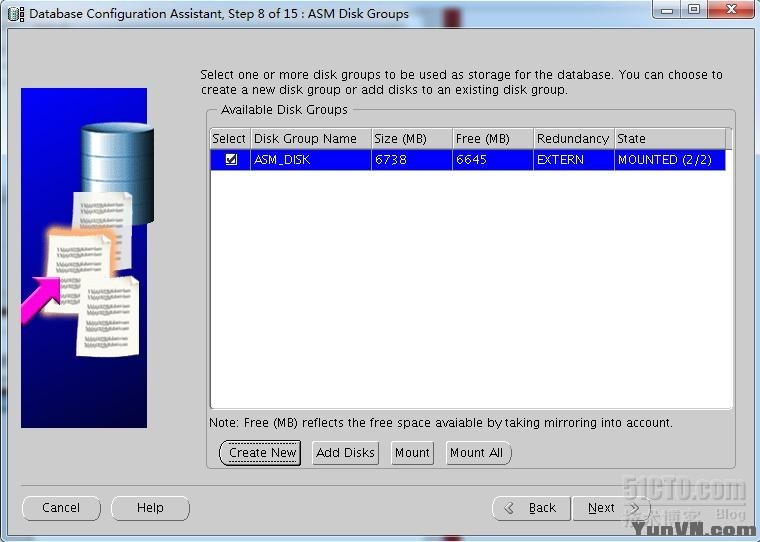Close the assistant window
The width and height of the screenshot is (760, 542).
click(731, 10)
